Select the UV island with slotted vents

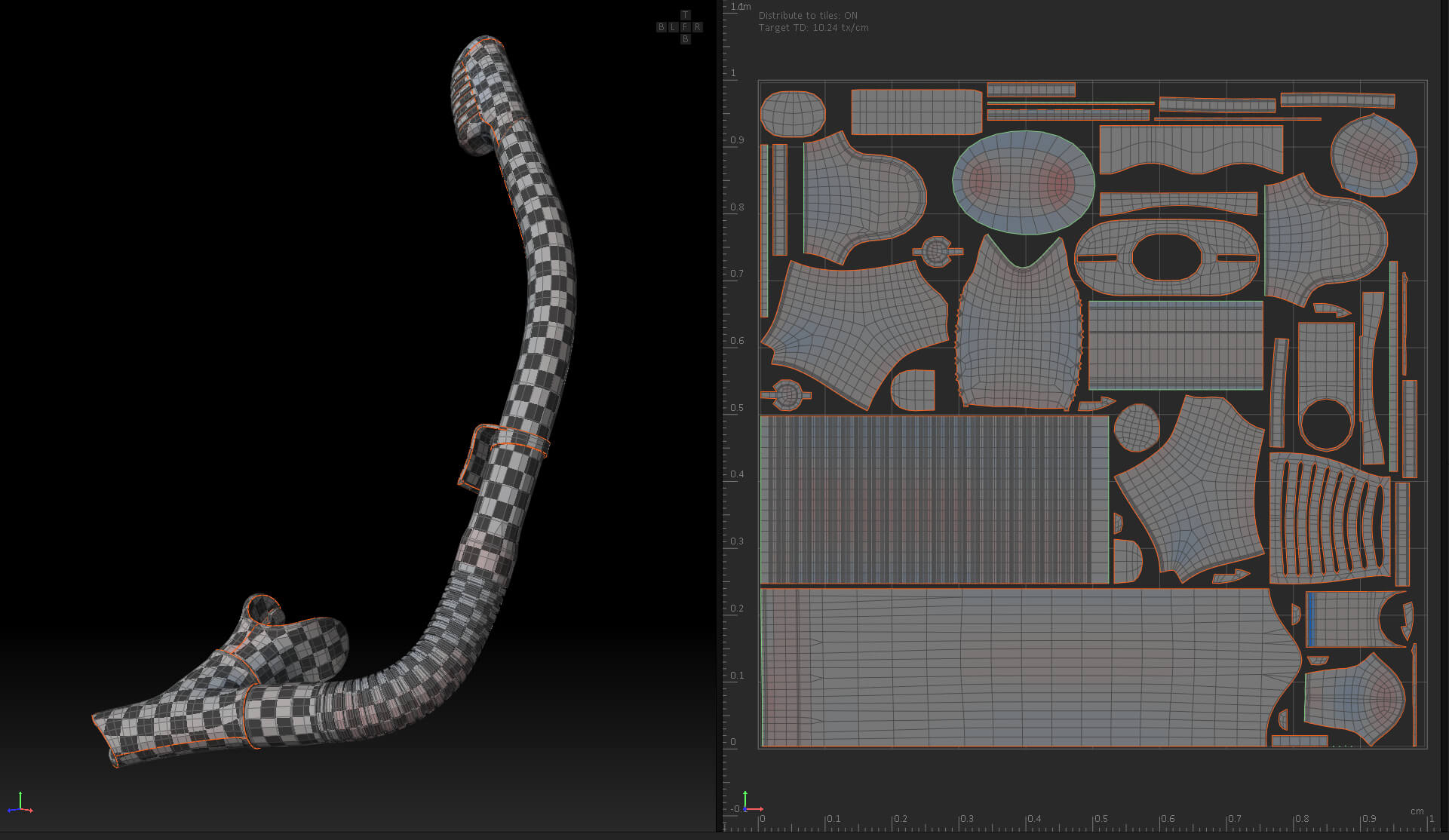point(1330,519)
